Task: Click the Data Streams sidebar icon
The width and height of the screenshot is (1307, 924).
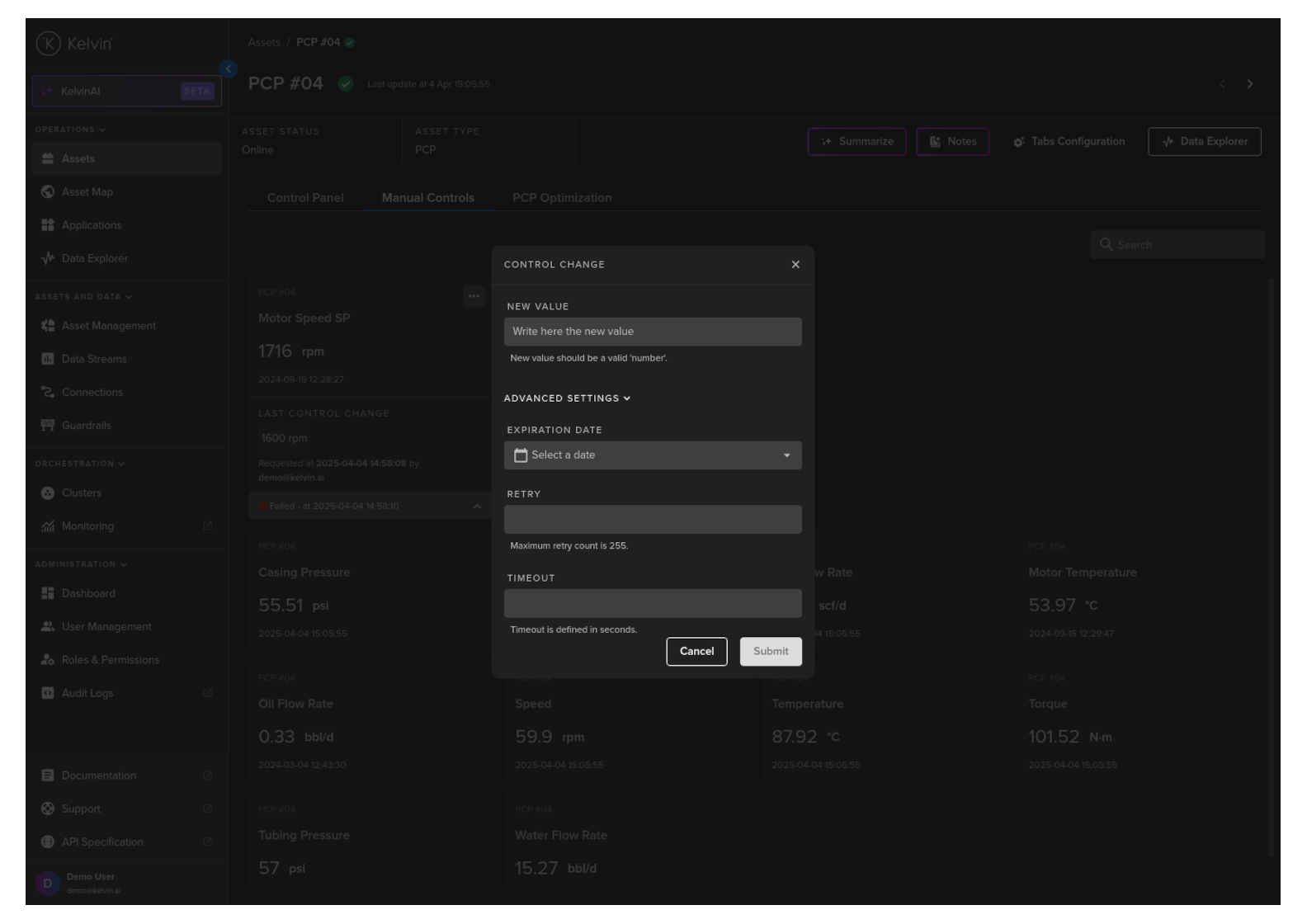Action: click(x=48, y=359)
